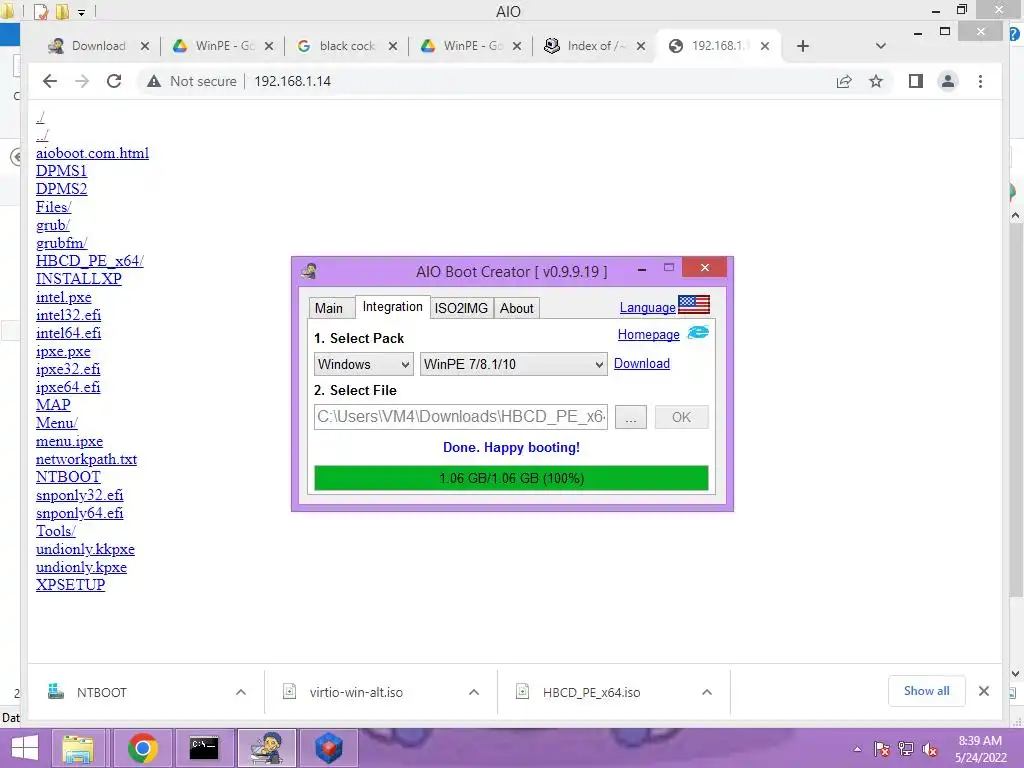Show hidden system tray icons
This screenshot has width=1024, height=768.
click(857, 750)
